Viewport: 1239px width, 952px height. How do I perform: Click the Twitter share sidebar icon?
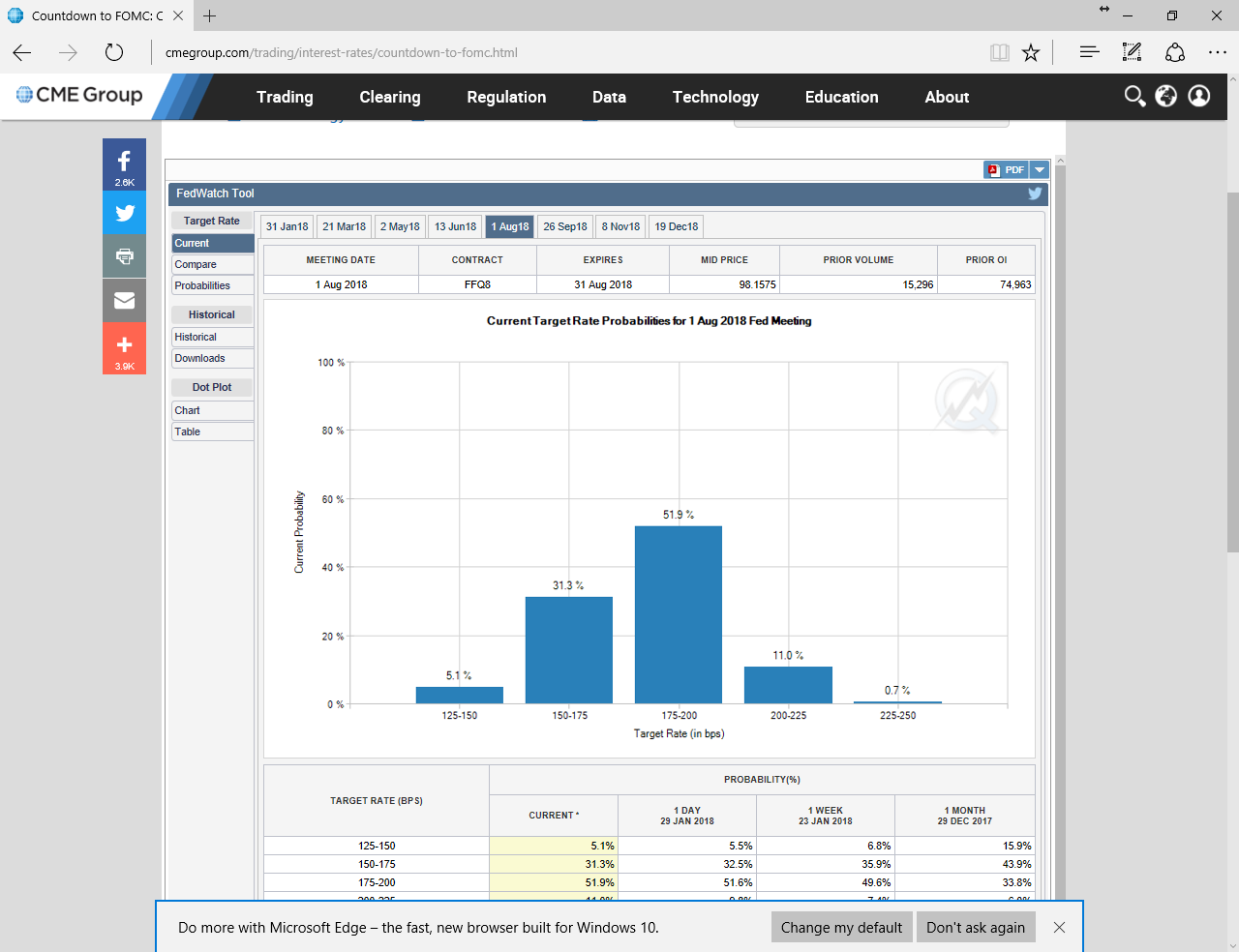(124, 213)
